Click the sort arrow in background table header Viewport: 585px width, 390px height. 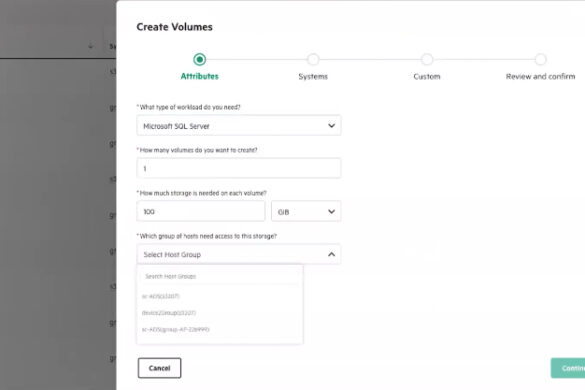tap(90, 47)
